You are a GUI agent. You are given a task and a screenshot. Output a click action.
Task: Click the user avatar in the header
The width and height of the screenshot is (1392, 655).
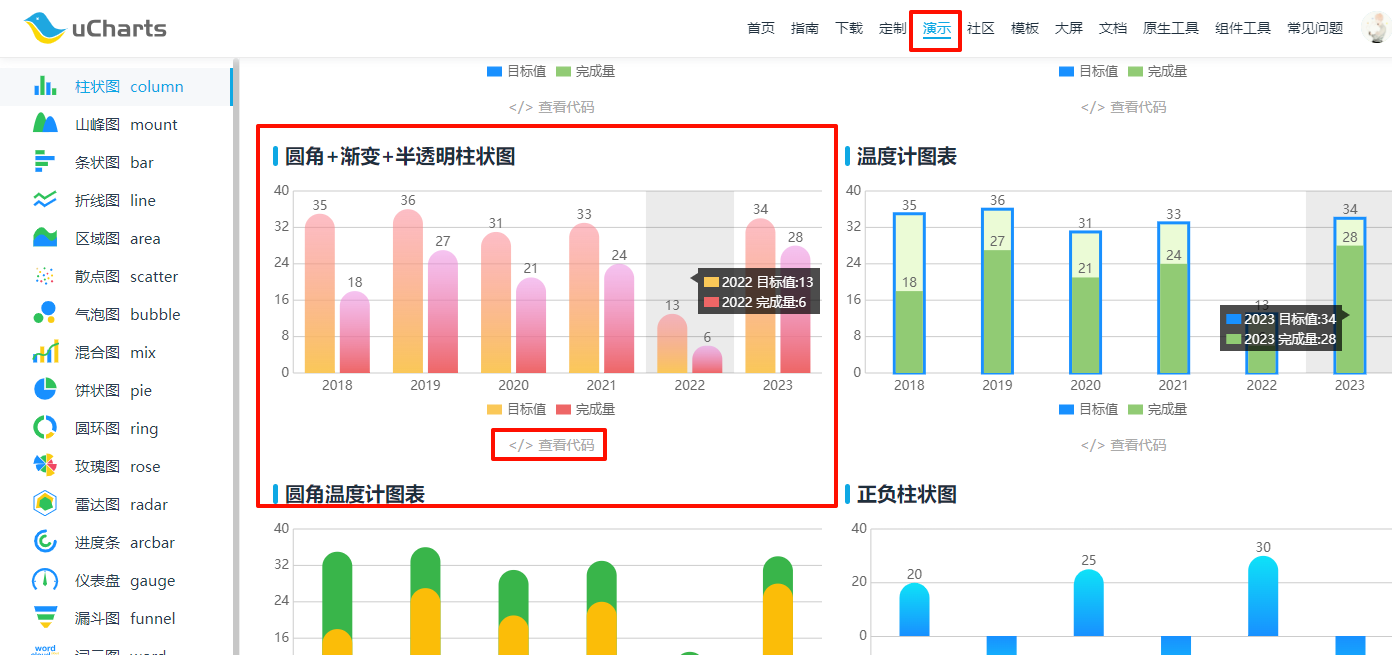pos(1376,28)
